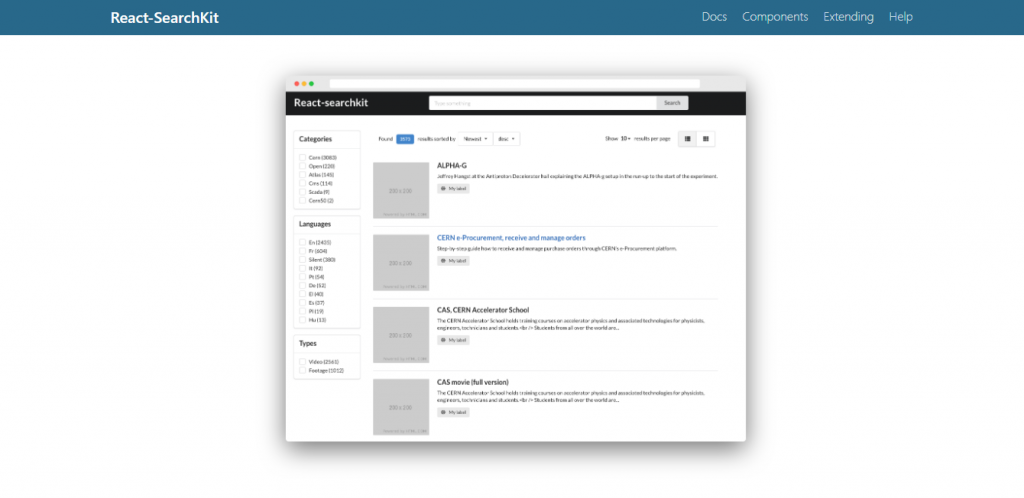Image resolution: width=1024 pixels, height=498 pixels.
Task: Tick the Cms (114) category checkbox
Action: [x=302, y=183]
